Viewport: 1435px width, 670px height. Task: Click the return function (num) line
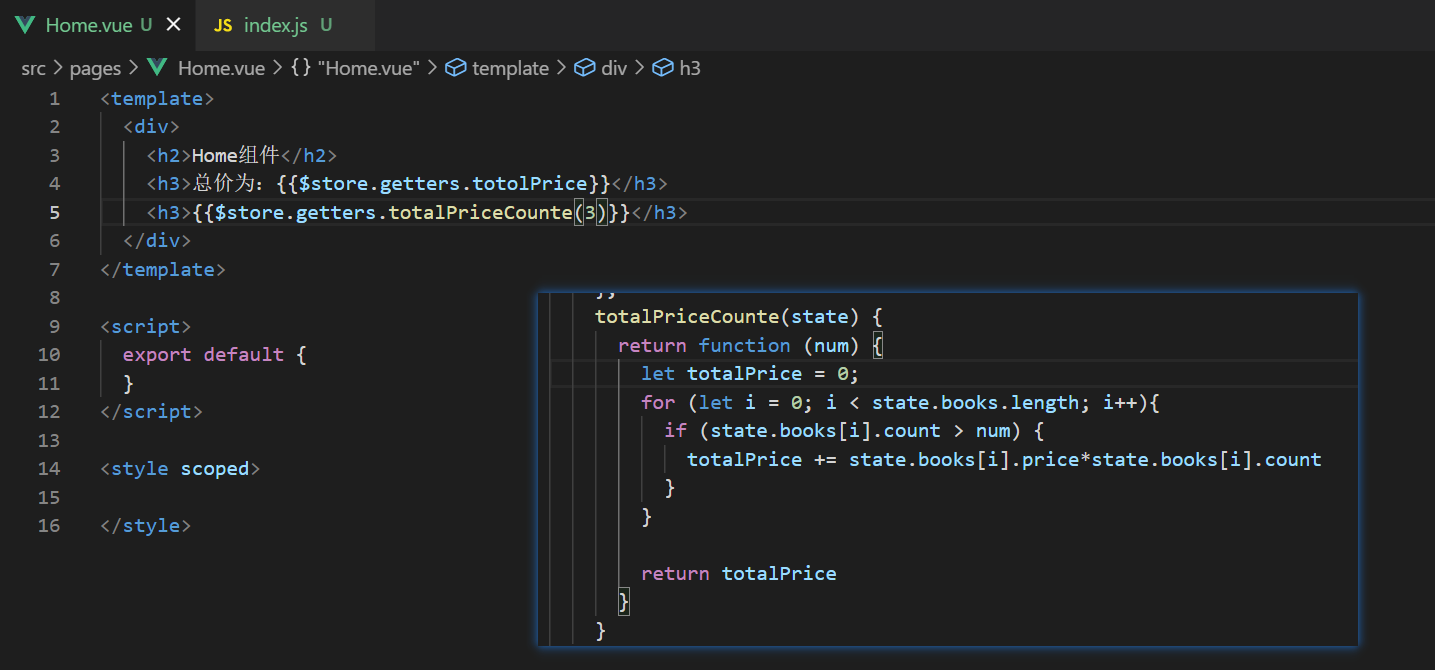tap(751, 345)
